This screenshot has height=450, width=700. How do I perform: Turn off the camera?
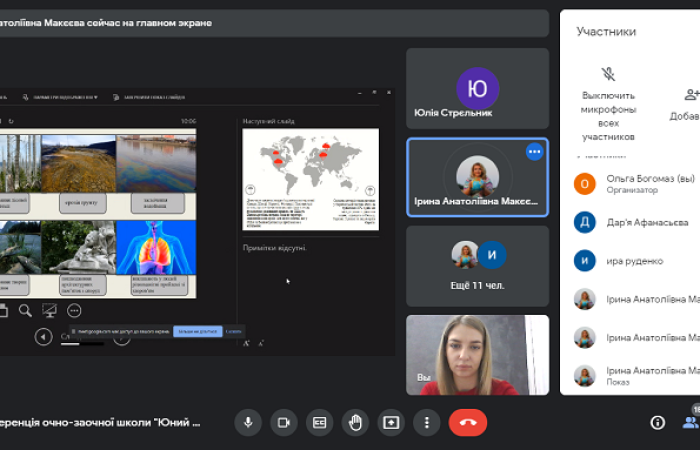tap(284, 422)
